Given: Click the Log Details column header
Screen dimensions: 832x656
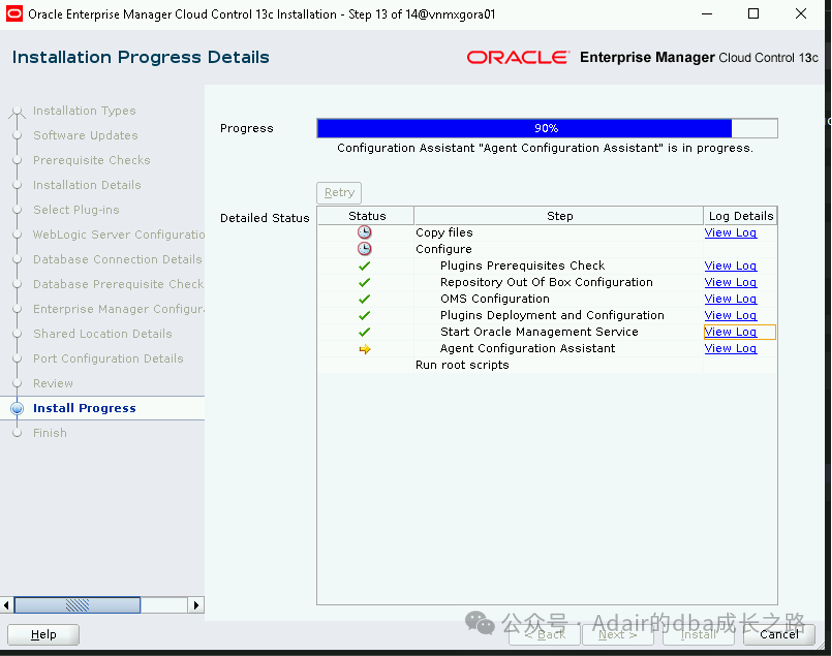Looking at the screenshot, I should pos(741,216).
